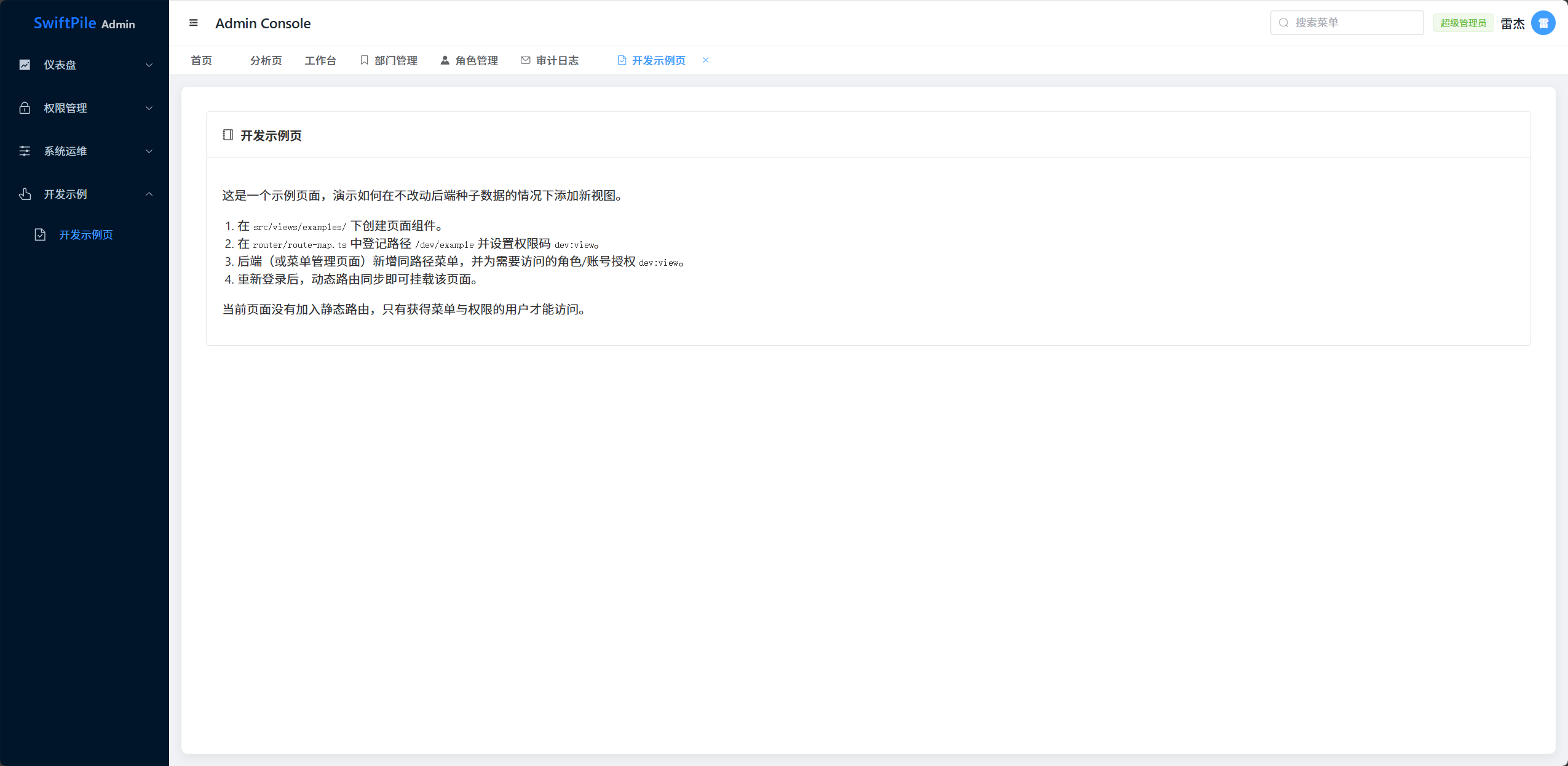Click the 雷杰 username
The width and height of the screenshot is (1568, 766).
tap(1512, 23)
